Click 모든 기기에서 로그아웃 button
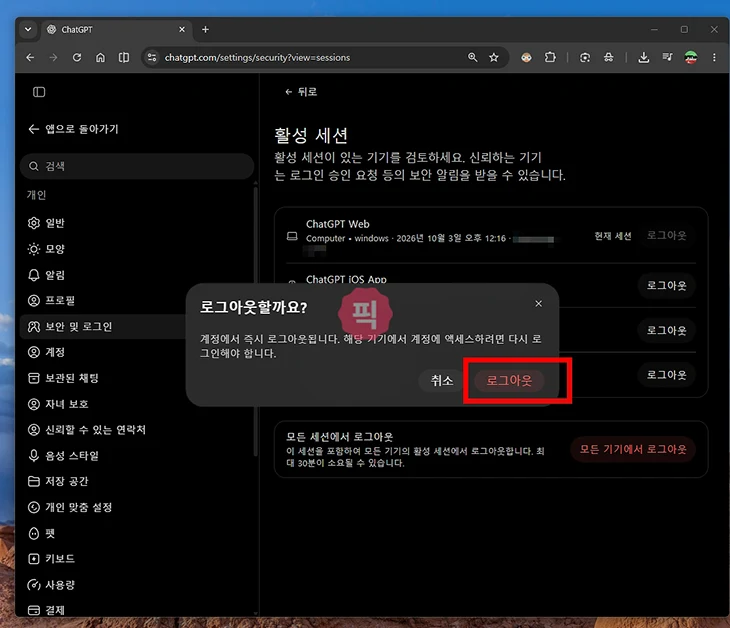This screenshot has height=628, width=730. [x=633, y=449]
